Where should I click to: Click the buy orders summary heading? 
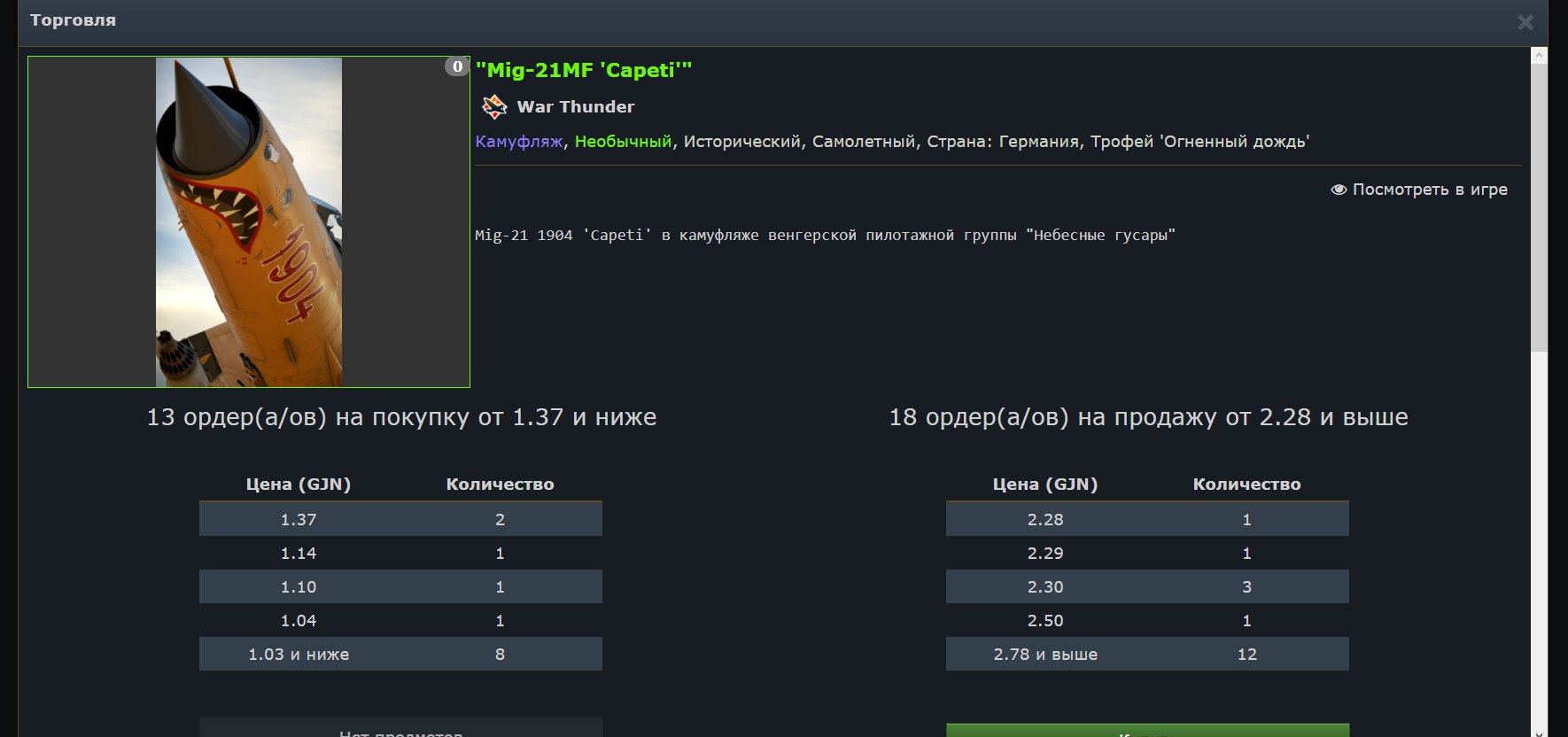[x=401, y=417]
